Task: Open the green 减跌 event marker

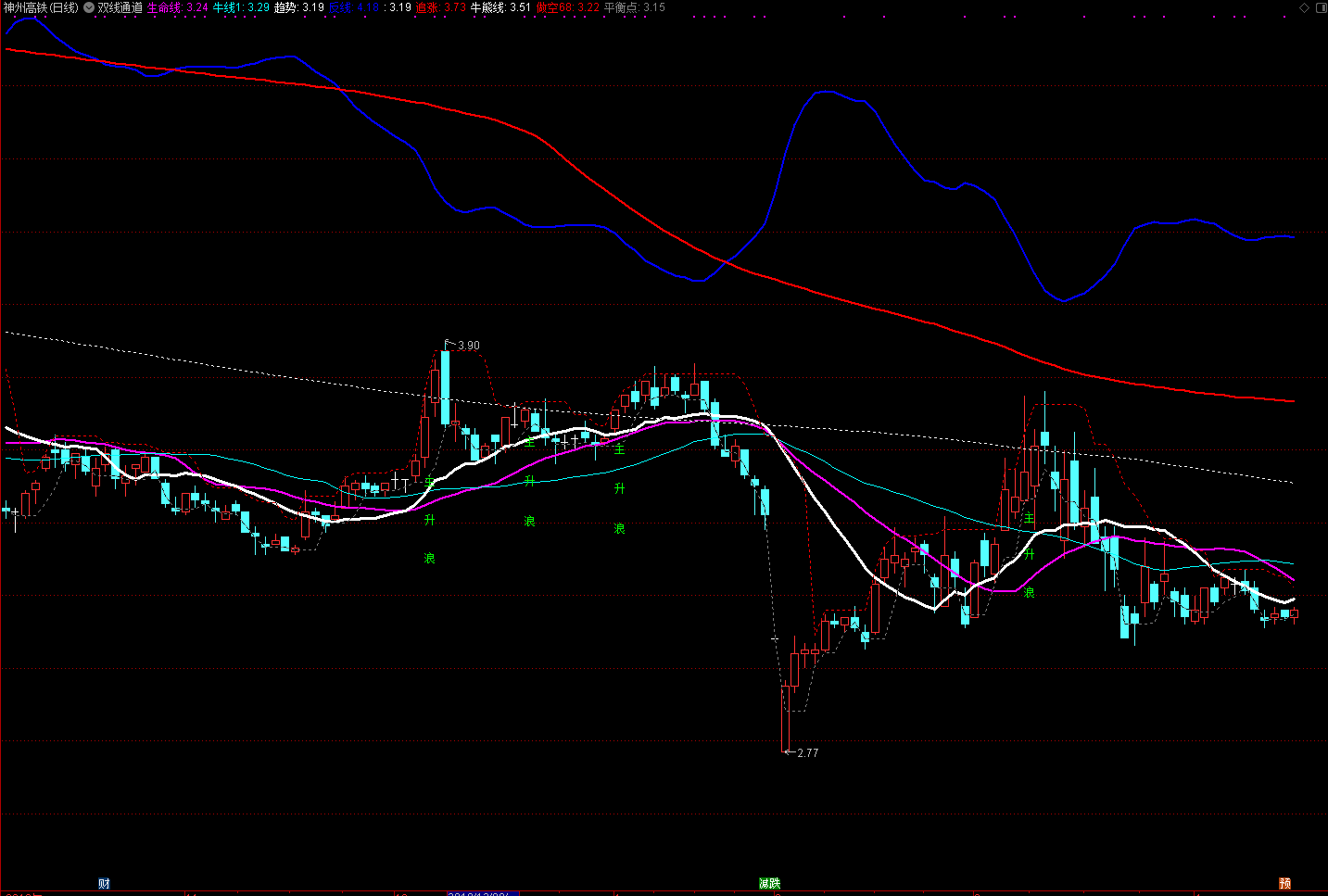Action: (x=770, y=884)
